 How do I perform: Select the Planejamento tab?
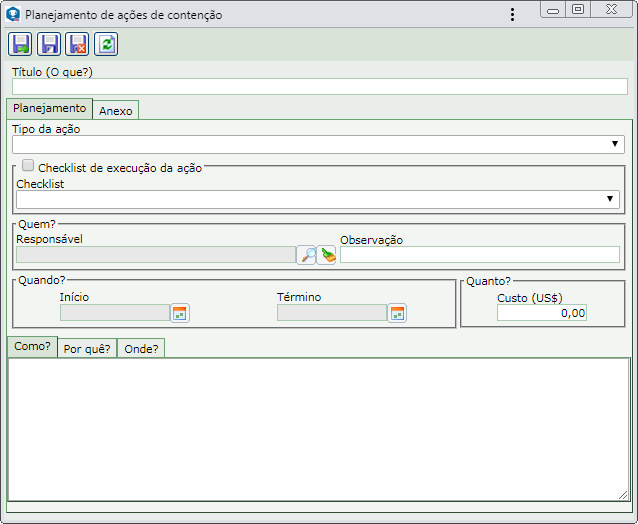[50, 108]
